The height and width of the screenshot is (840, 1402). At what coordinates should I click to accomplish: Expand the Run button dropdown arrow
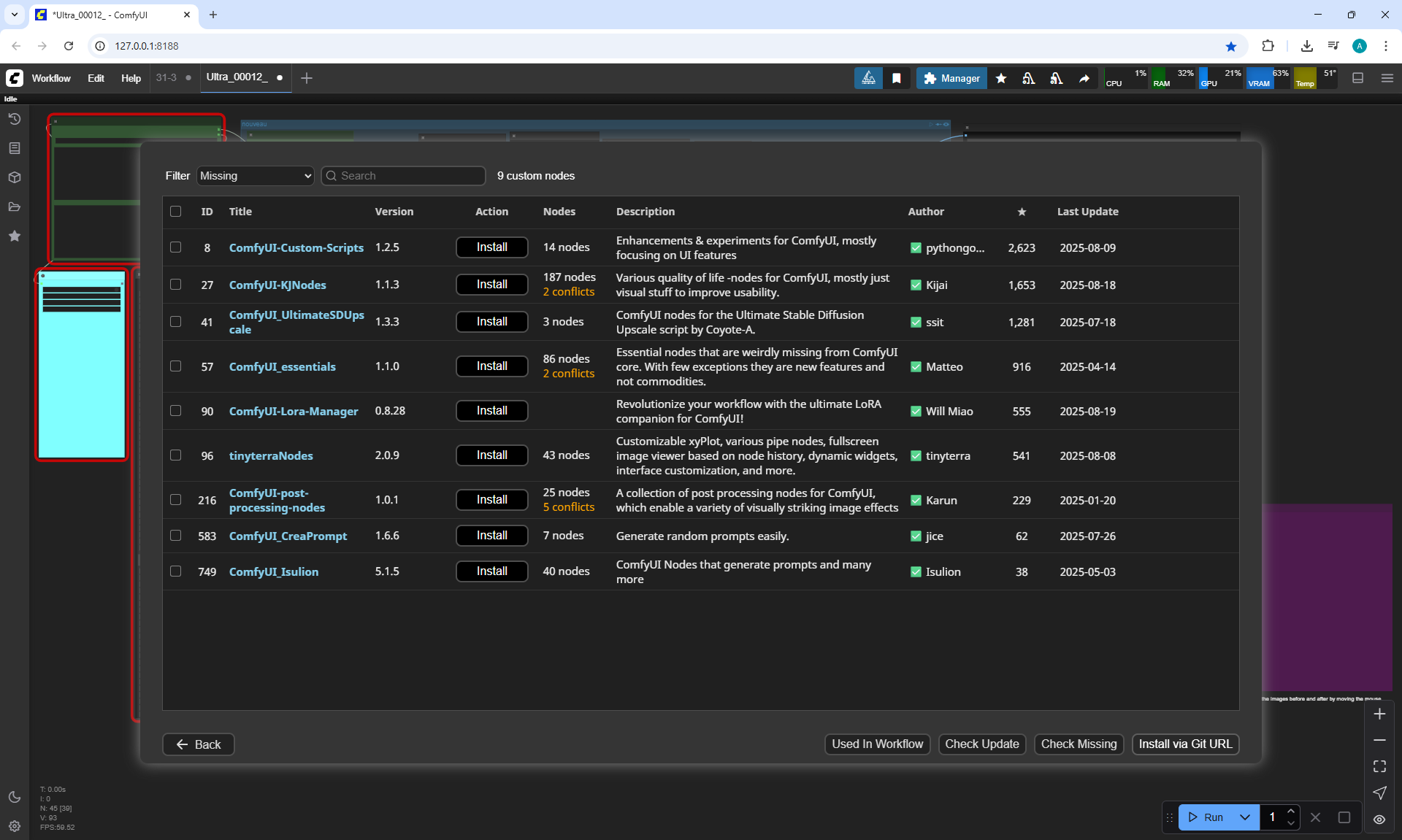pos(1245,817)
